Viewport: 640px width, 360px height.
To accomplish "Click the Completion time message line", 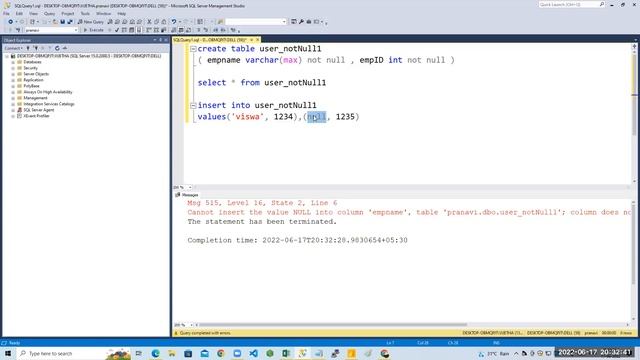I will coord(298,240).
